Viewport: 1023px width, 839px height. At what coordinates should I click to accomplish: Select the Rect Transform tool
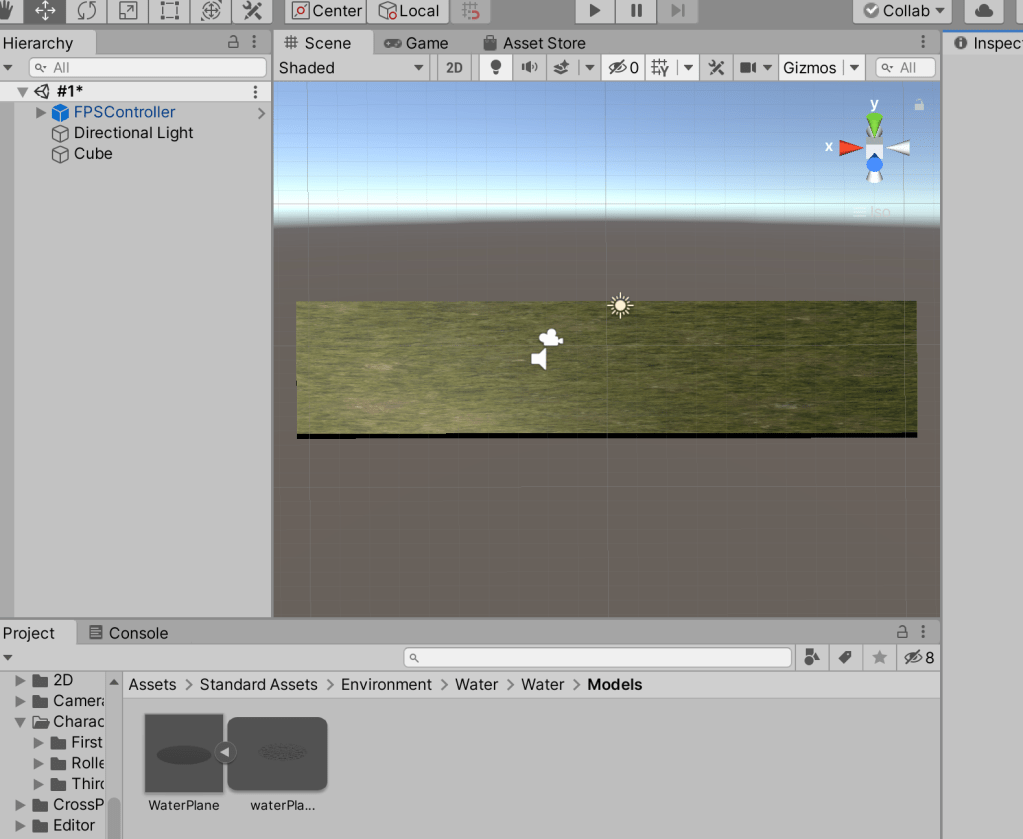170,11
